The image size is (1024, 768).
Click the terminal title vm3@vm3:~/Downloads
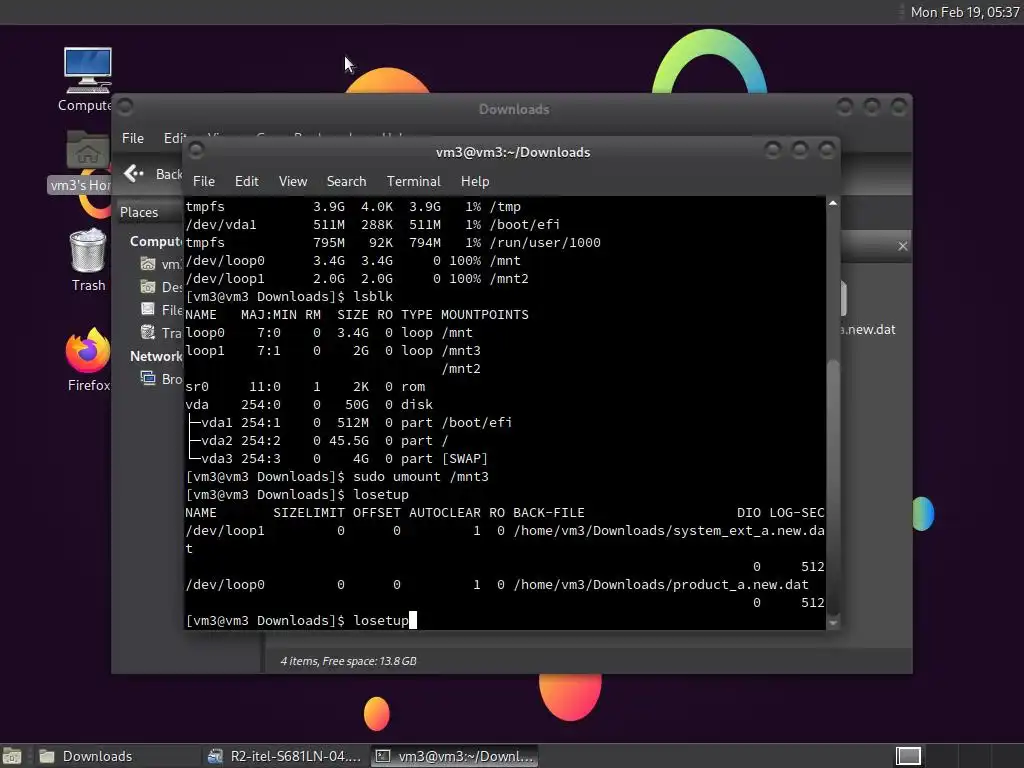[513, 152]
